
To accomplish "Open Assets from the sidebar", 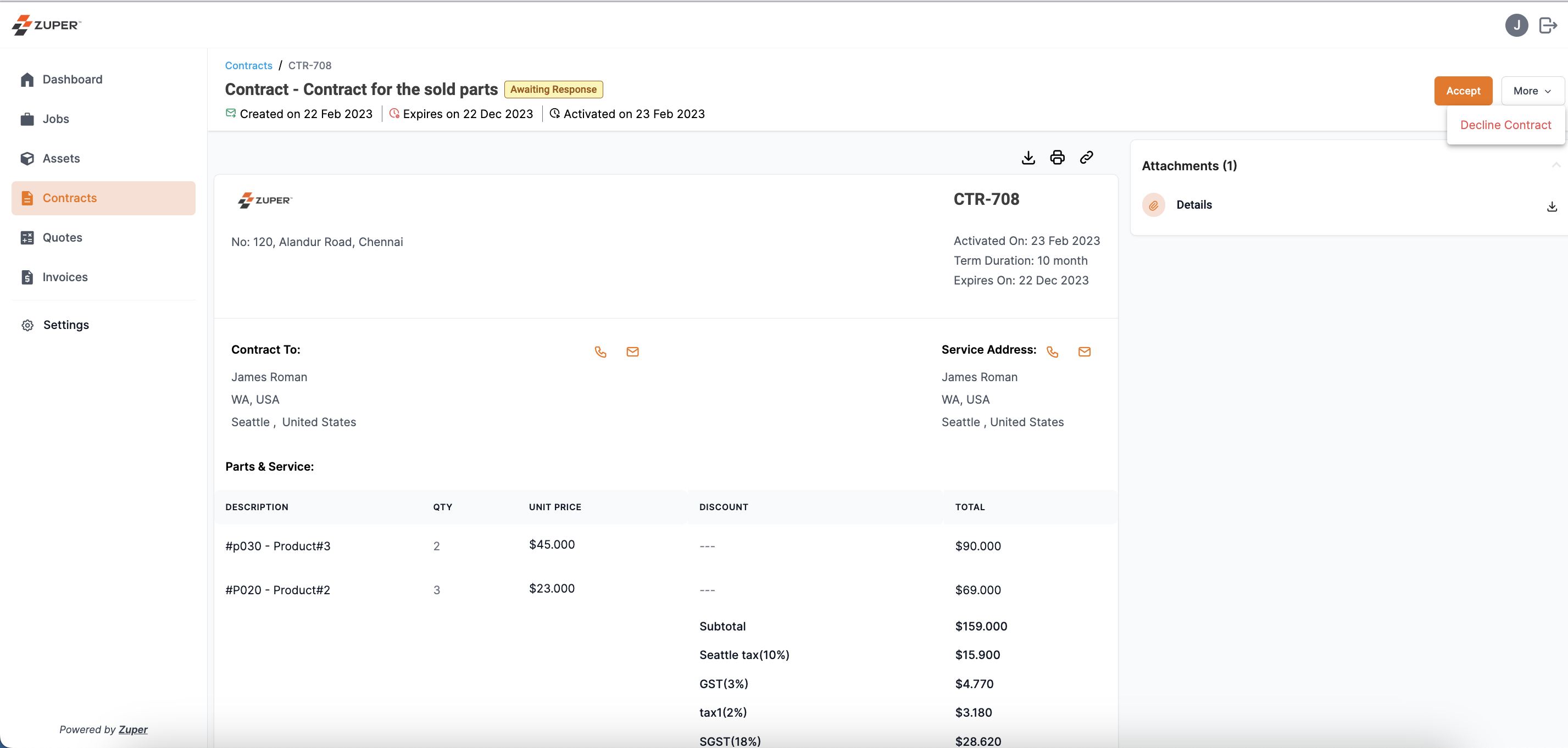I will [x=61, y=158].
